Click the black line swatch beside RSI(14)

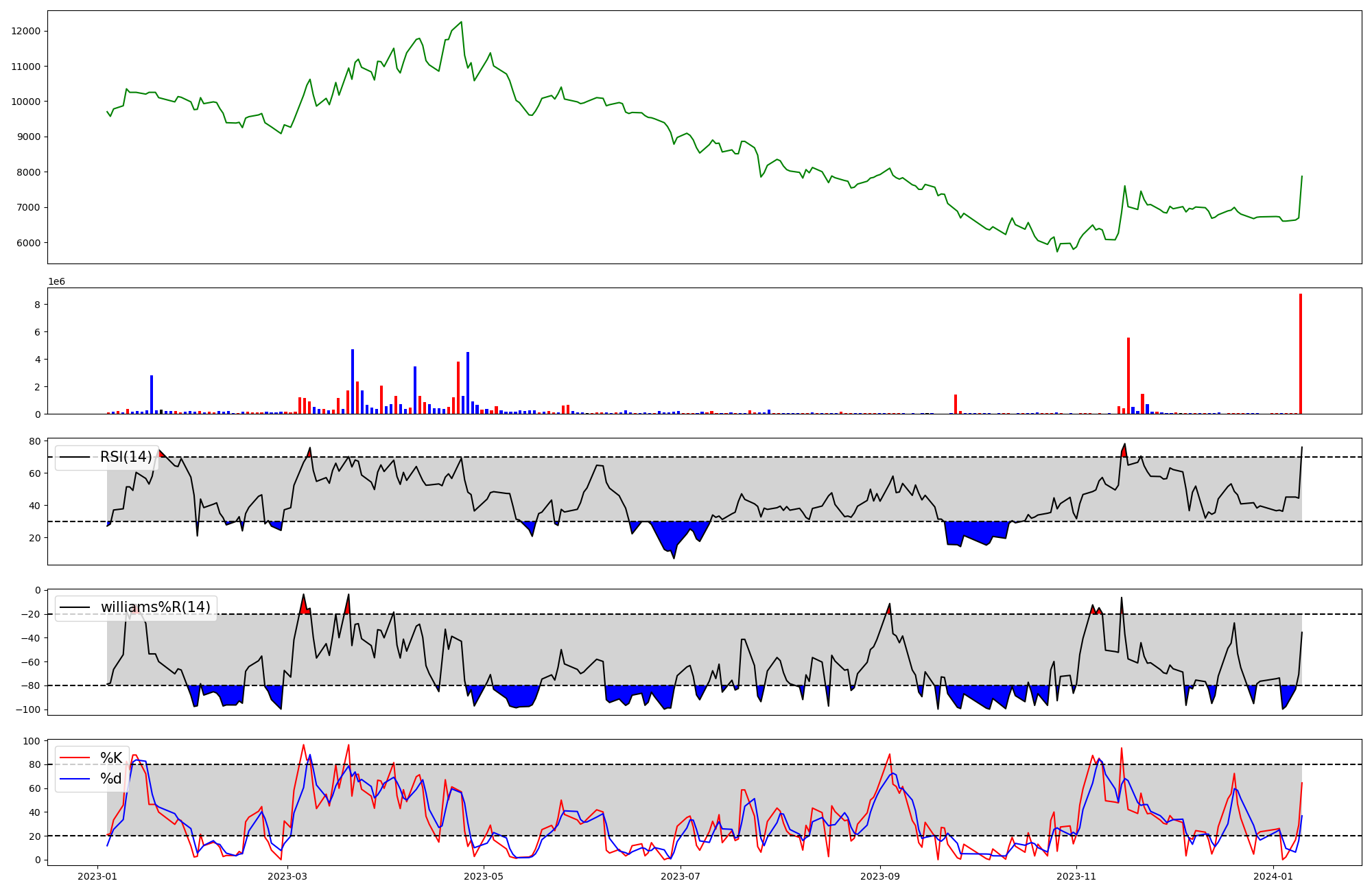[75, 457]
